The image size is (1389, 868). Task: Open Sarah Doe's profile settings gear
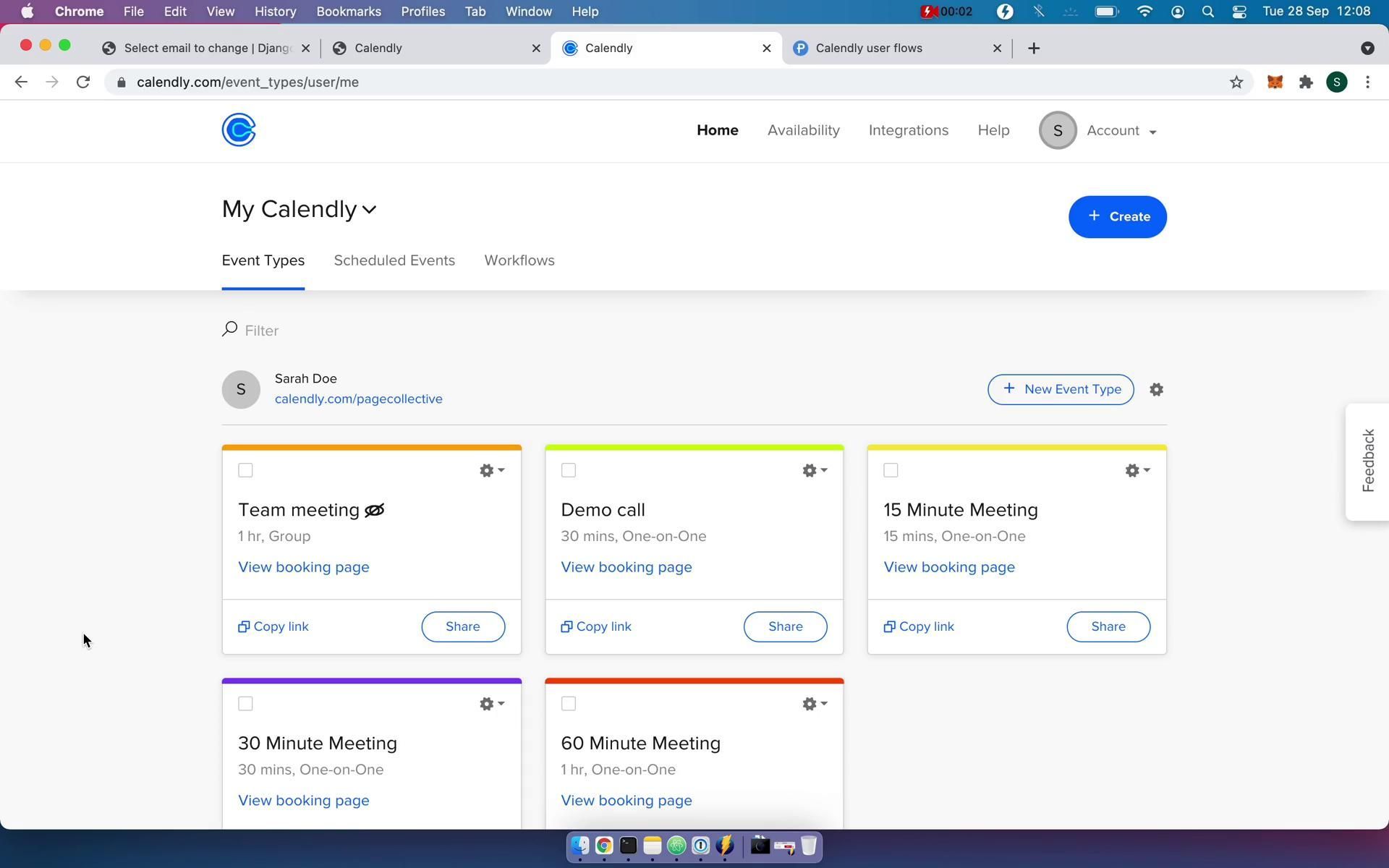1156,390
